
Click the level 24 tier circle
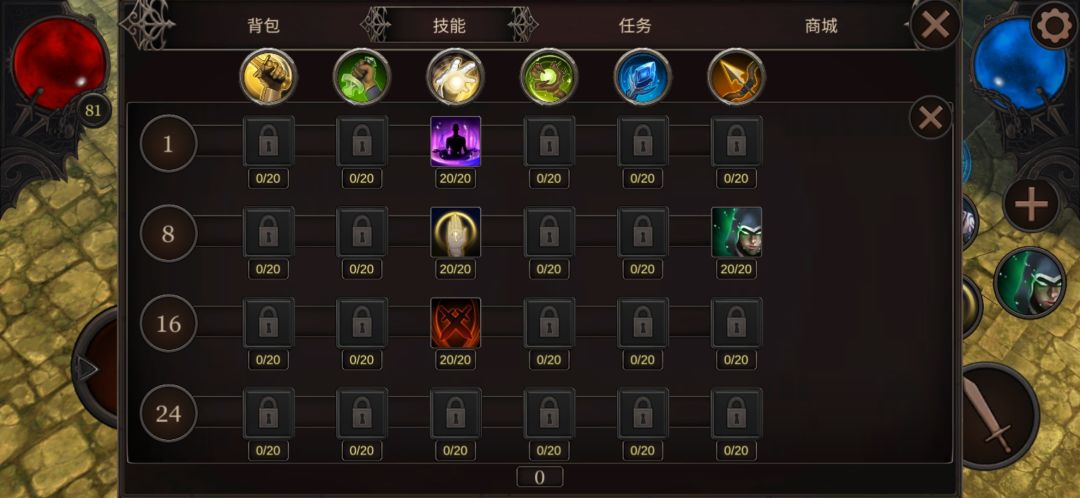(x=169, y=413)
